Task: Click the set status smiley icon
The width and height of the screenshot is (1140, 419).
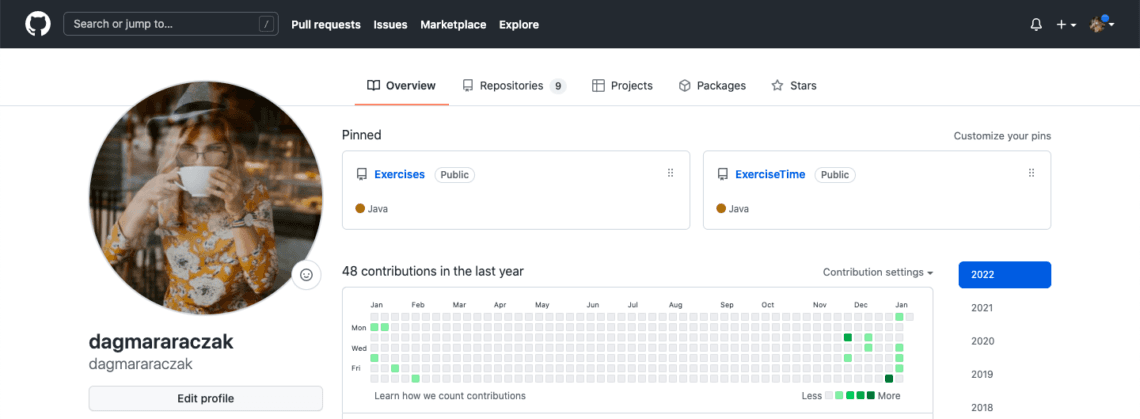Action: click(x=306, y=275)
